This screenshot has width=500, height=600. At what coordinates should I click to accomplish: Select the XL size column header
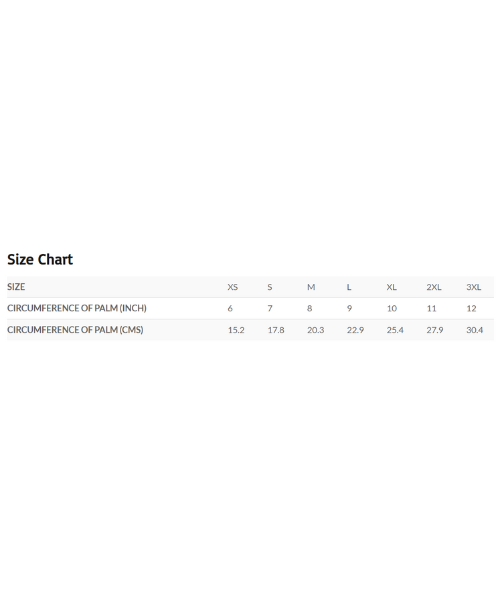pyautogui.click(x=391, y=287)
